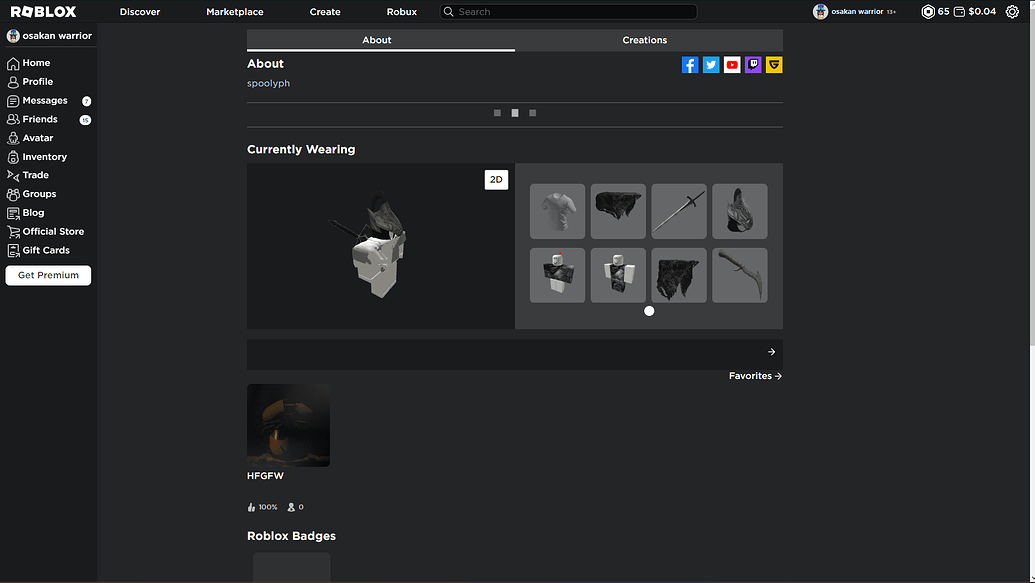Click the right arrow in the dark bar

[771, 352]
